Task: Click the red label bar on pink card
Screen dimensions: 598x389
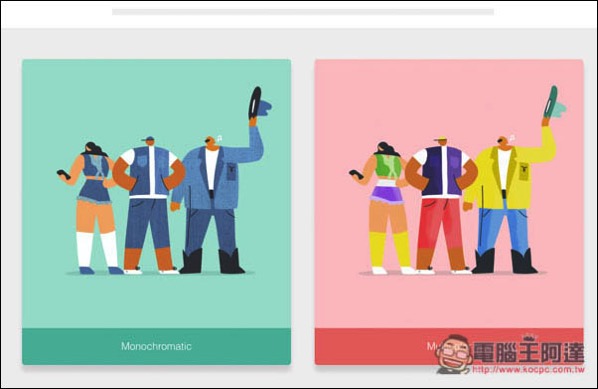Action: click(x=449, y=346)
